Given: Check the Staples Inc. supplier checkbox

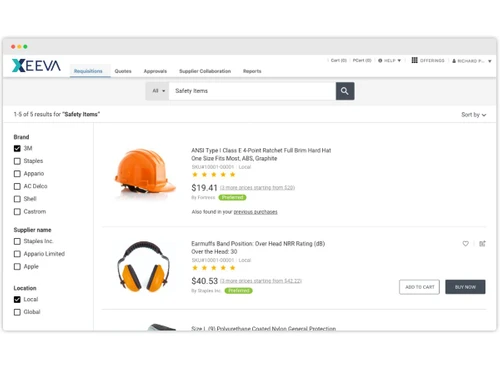Looking at the screenshot, I should pyautogui.click(x=17, y=241).
